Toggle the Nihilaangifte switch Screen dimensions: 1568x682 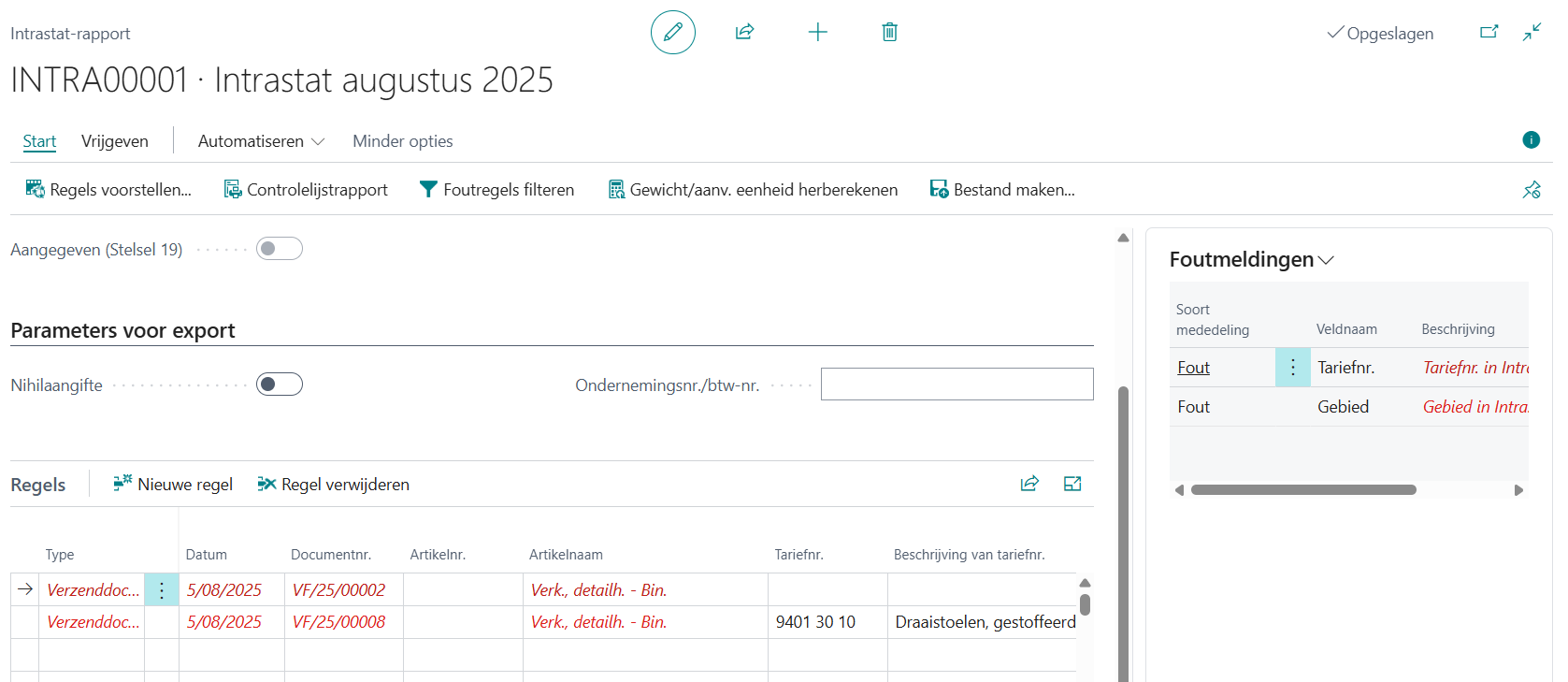click(x=280, y=385)
